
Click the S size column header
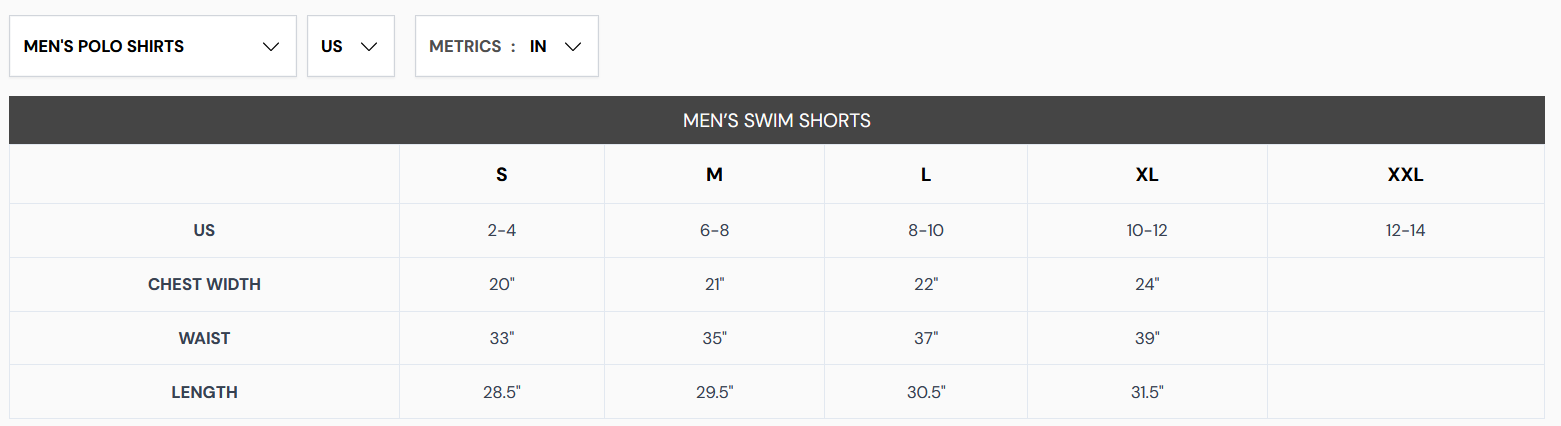pos(502,175)
